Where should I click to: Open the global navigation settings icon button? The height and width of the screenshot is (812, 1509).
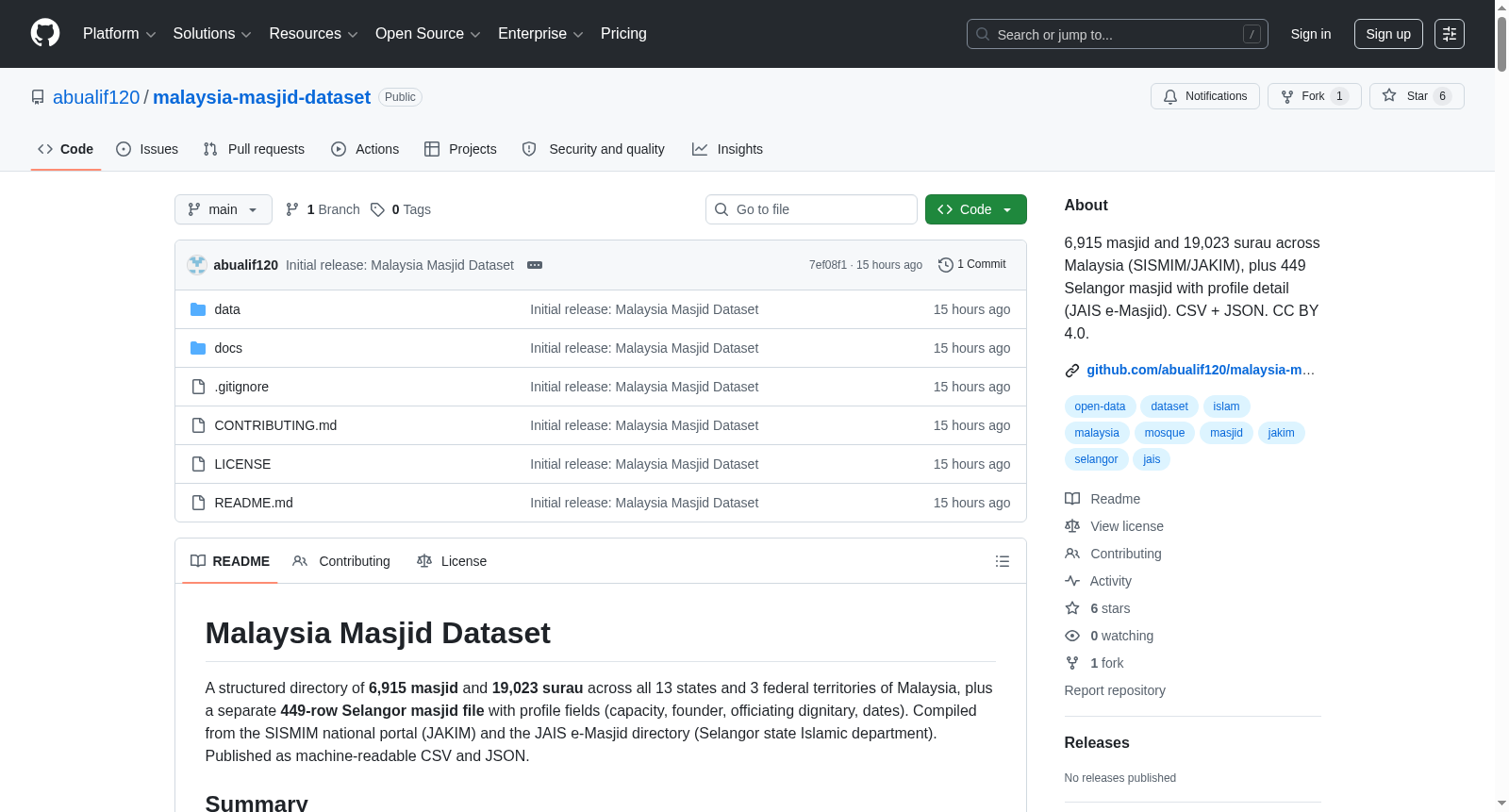click(x=1450, y=34)
